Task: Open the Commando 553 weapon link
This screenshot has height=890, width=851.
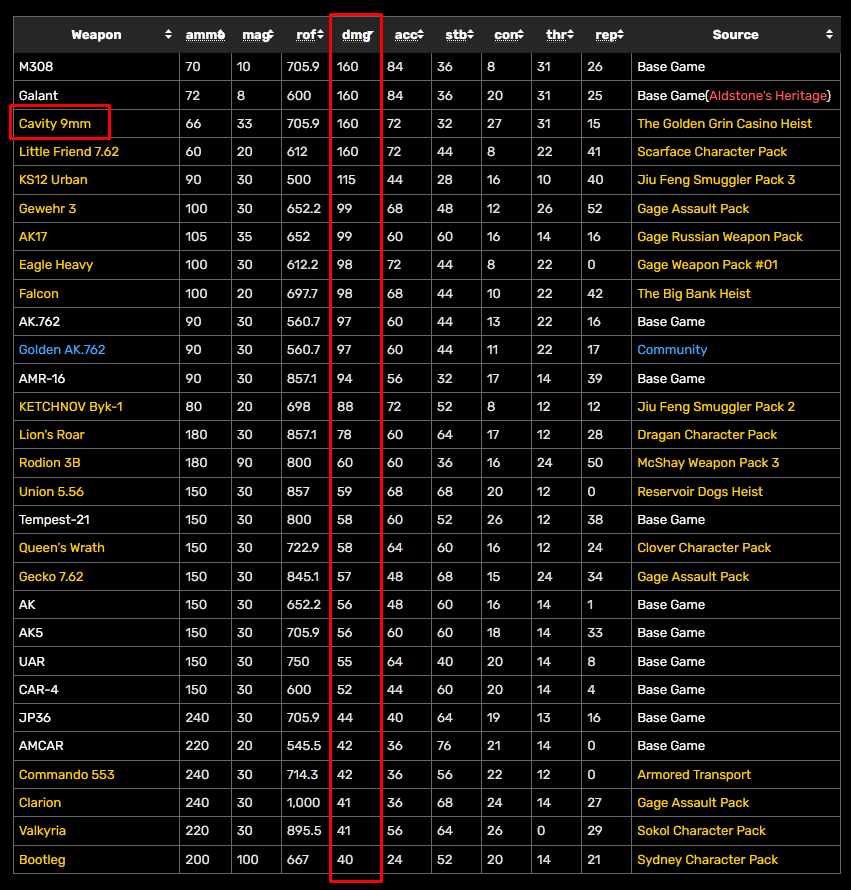Action: click(66, 775)
